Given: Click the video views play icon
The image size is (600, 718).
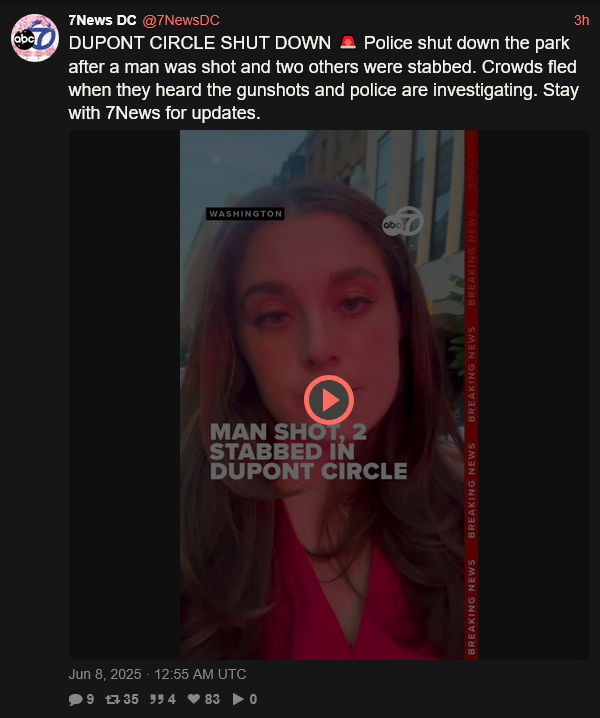Looking at the screenshot, I should (238, 699).
